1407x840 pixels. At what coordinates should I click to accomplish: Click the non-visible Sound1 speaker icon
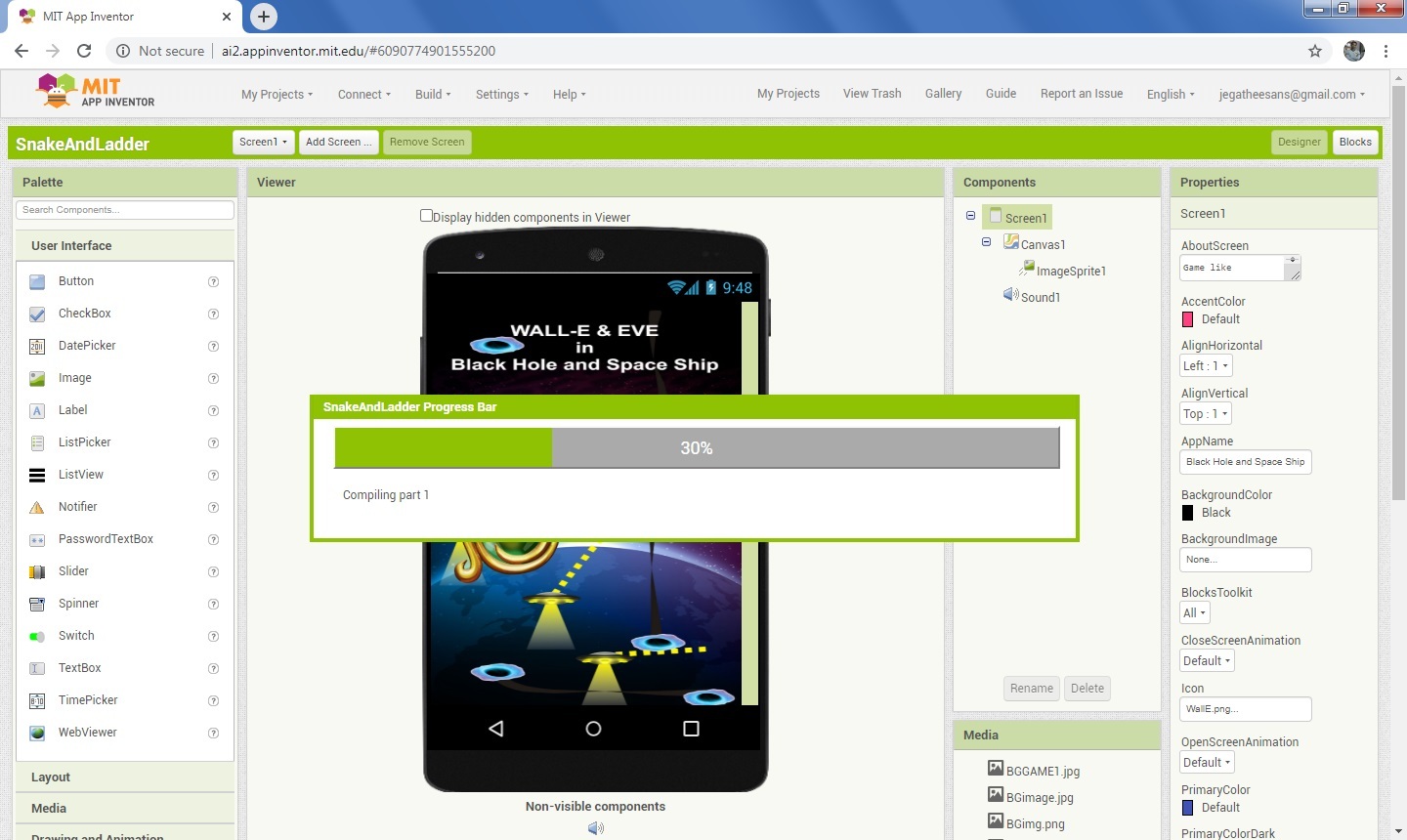coord(595,828)
